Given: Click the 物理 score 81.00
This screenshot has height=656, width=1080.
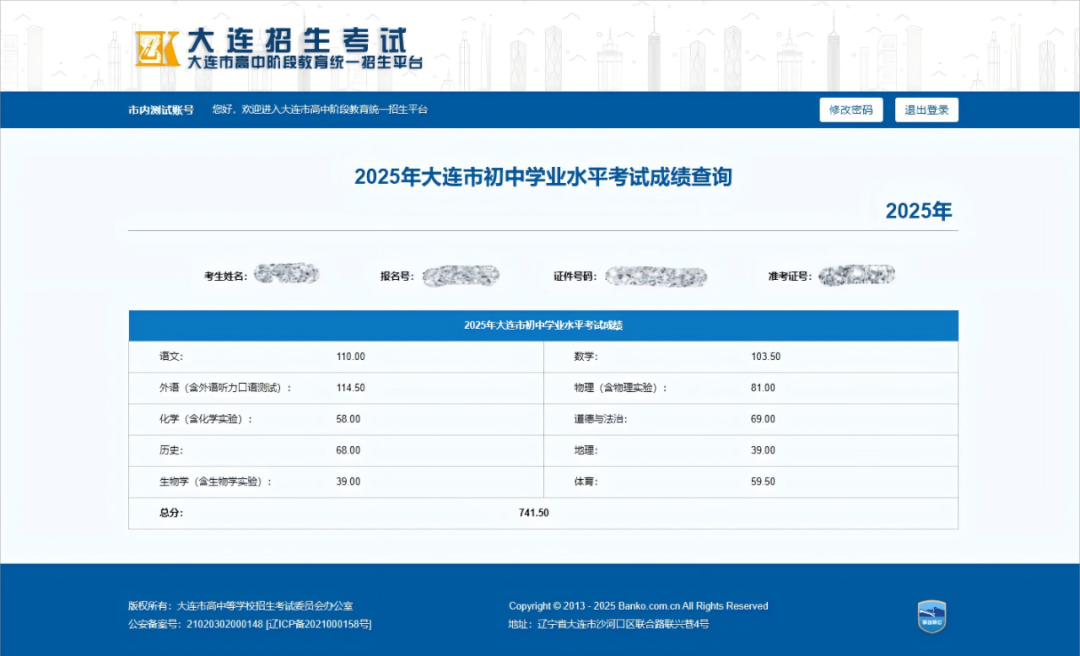Looking at the screenshot, I should (x=762, y=388).
